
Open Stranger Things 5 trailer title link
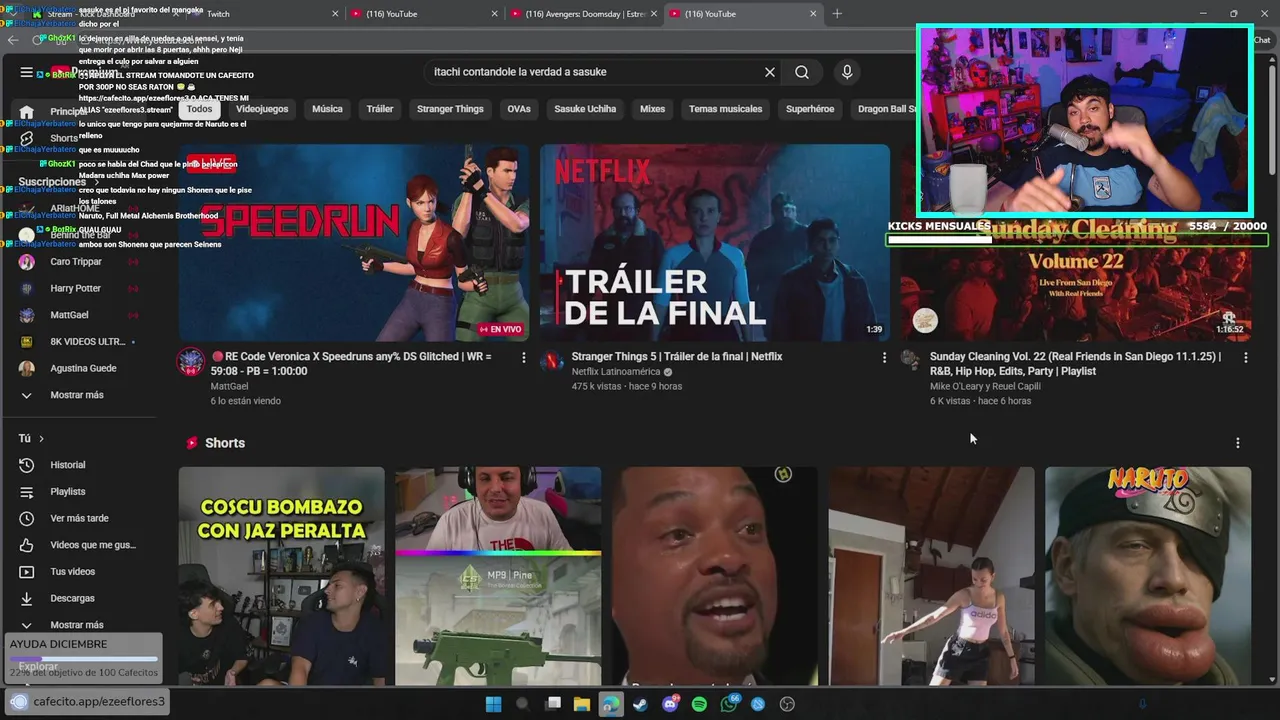pos(677,357)
